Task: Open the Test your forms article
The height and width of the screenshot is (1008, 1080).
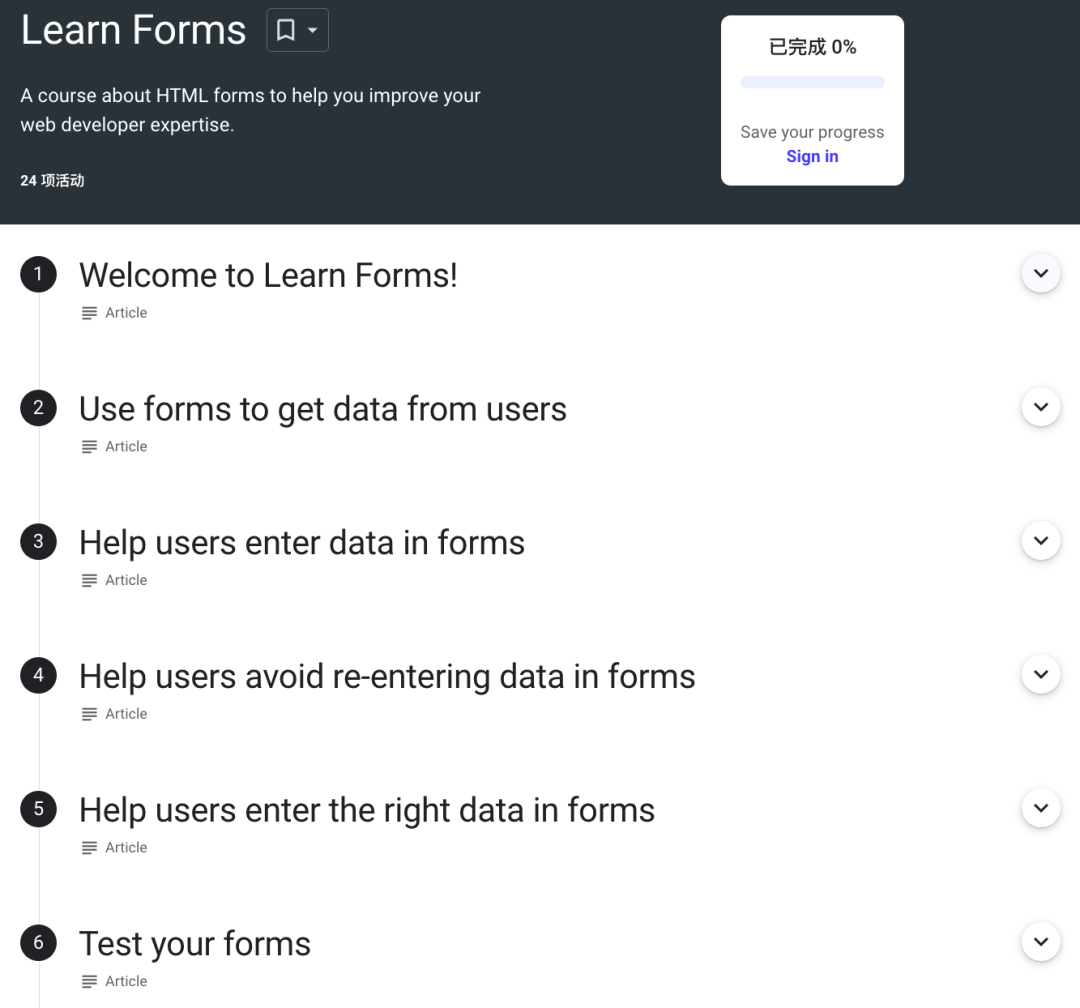Action: click(x=195, y=944)
